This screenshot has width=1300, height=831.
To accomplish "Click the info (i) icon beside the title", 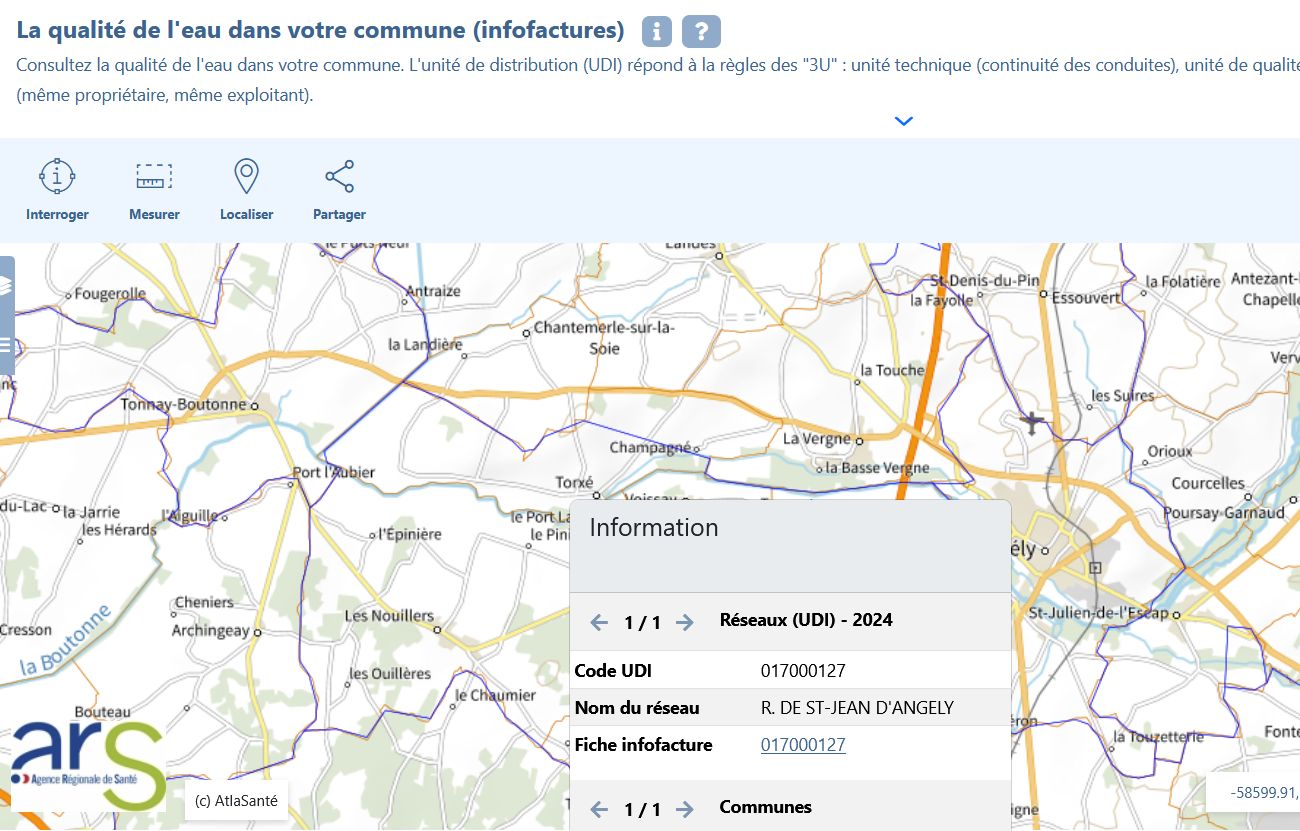I will point(656,31).
